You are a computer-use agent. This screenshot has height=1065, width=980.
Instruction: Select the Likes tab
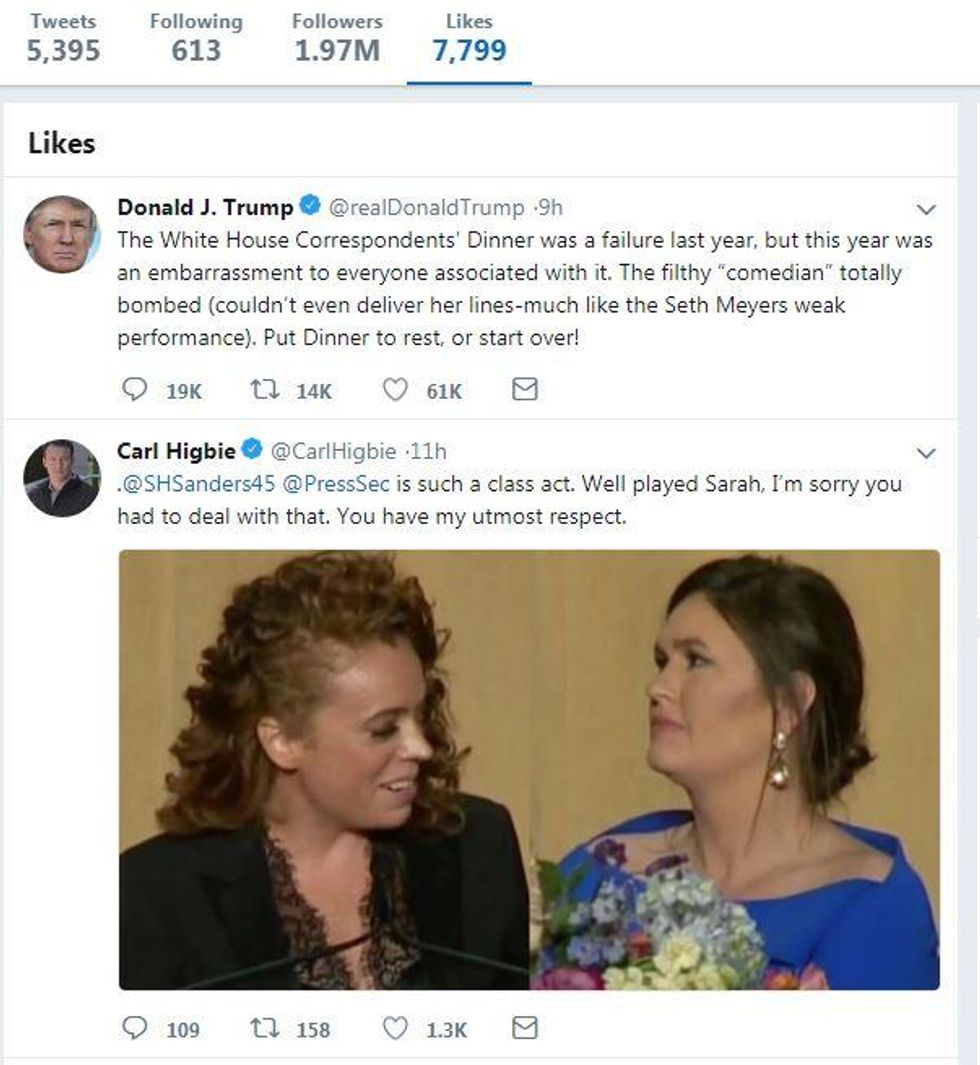[x=469, y=39]
